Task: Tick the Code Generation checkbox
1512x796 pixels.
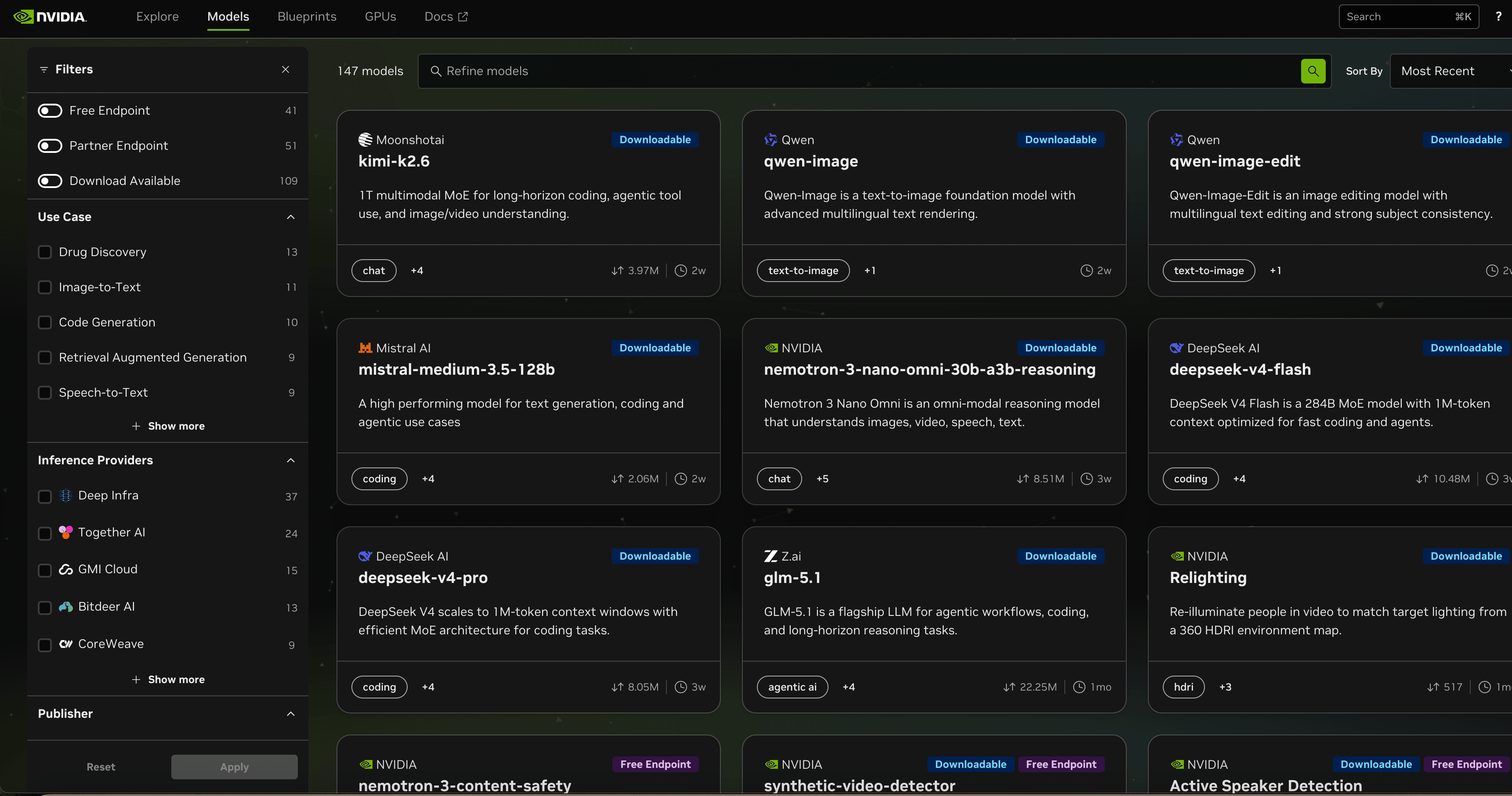Action: (45, 322)
